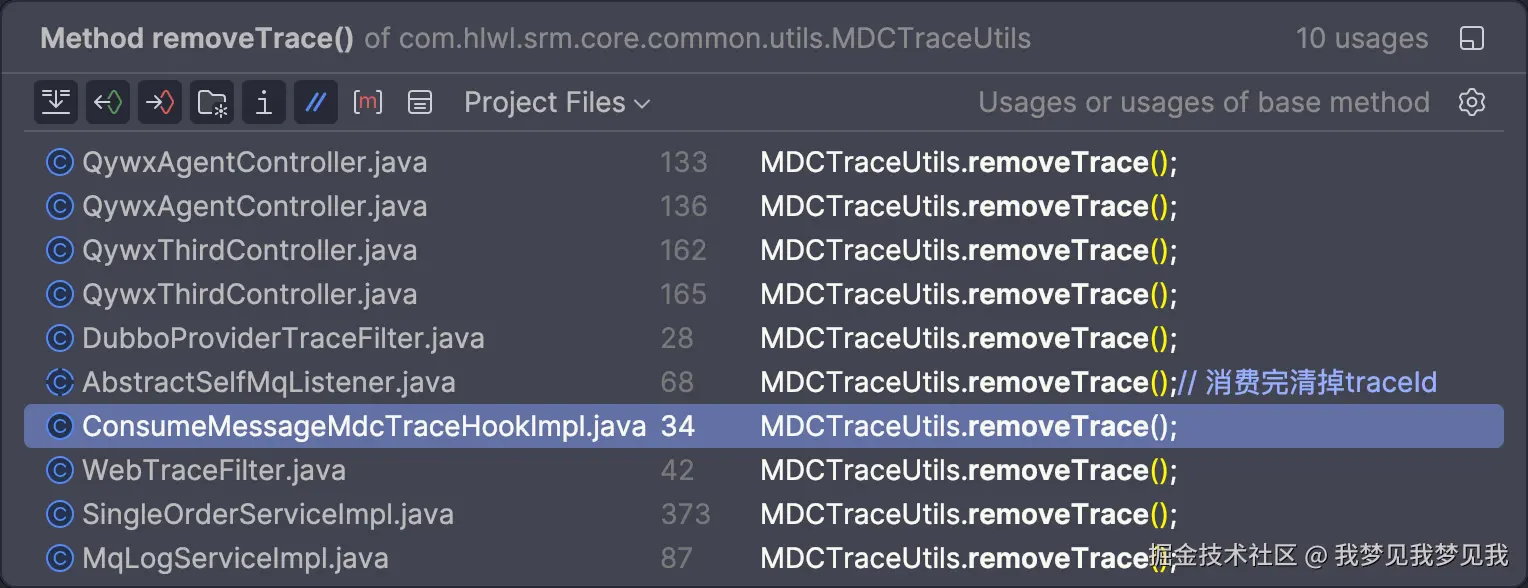Click the info 'i' toolbar icon

(x=264, y=102)
